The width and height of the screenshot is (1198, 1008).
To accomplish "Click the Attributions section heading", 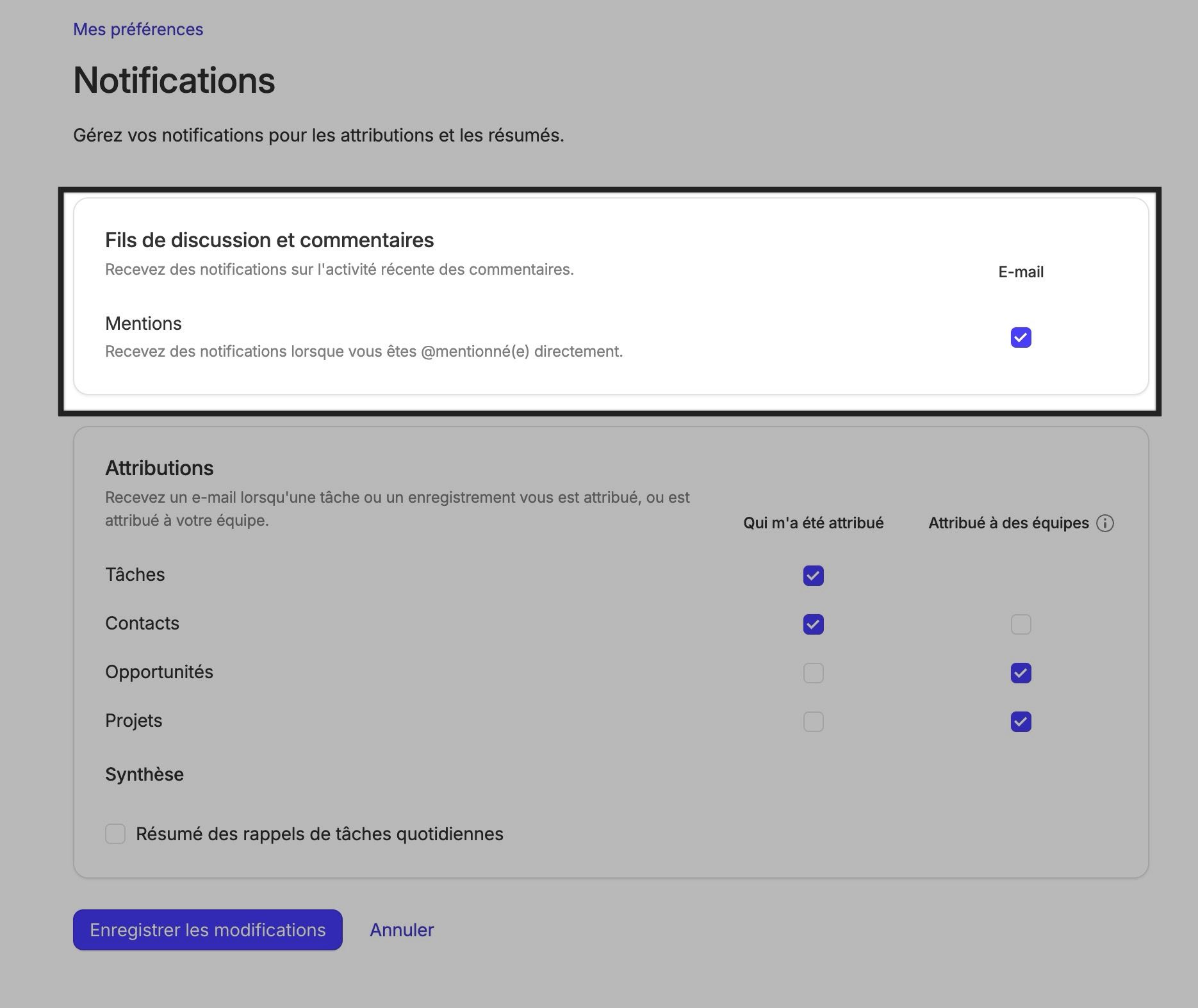I will point(159,468).
